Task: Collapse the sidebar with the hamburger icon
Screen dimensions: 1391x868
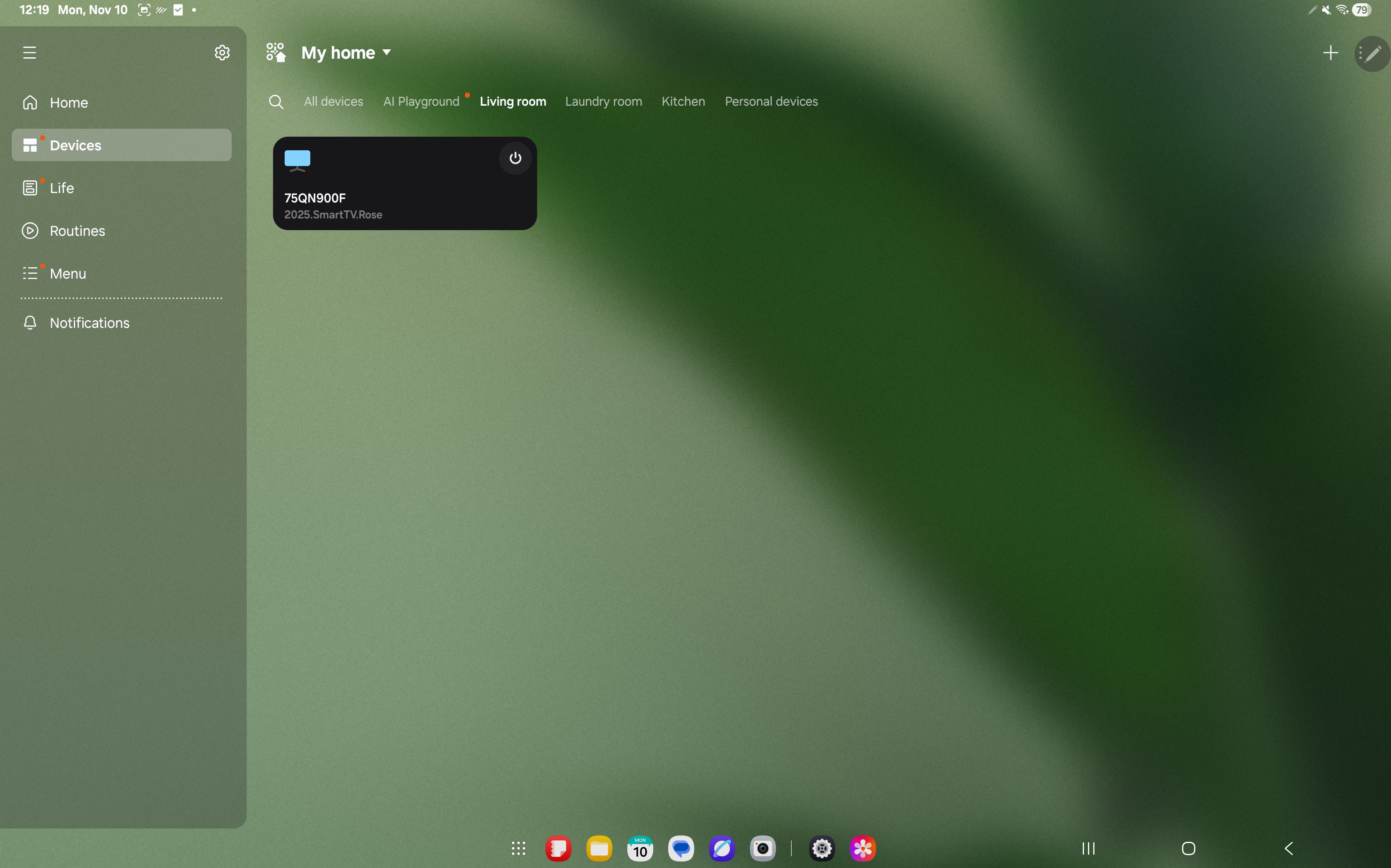Action: pos(29,53)
